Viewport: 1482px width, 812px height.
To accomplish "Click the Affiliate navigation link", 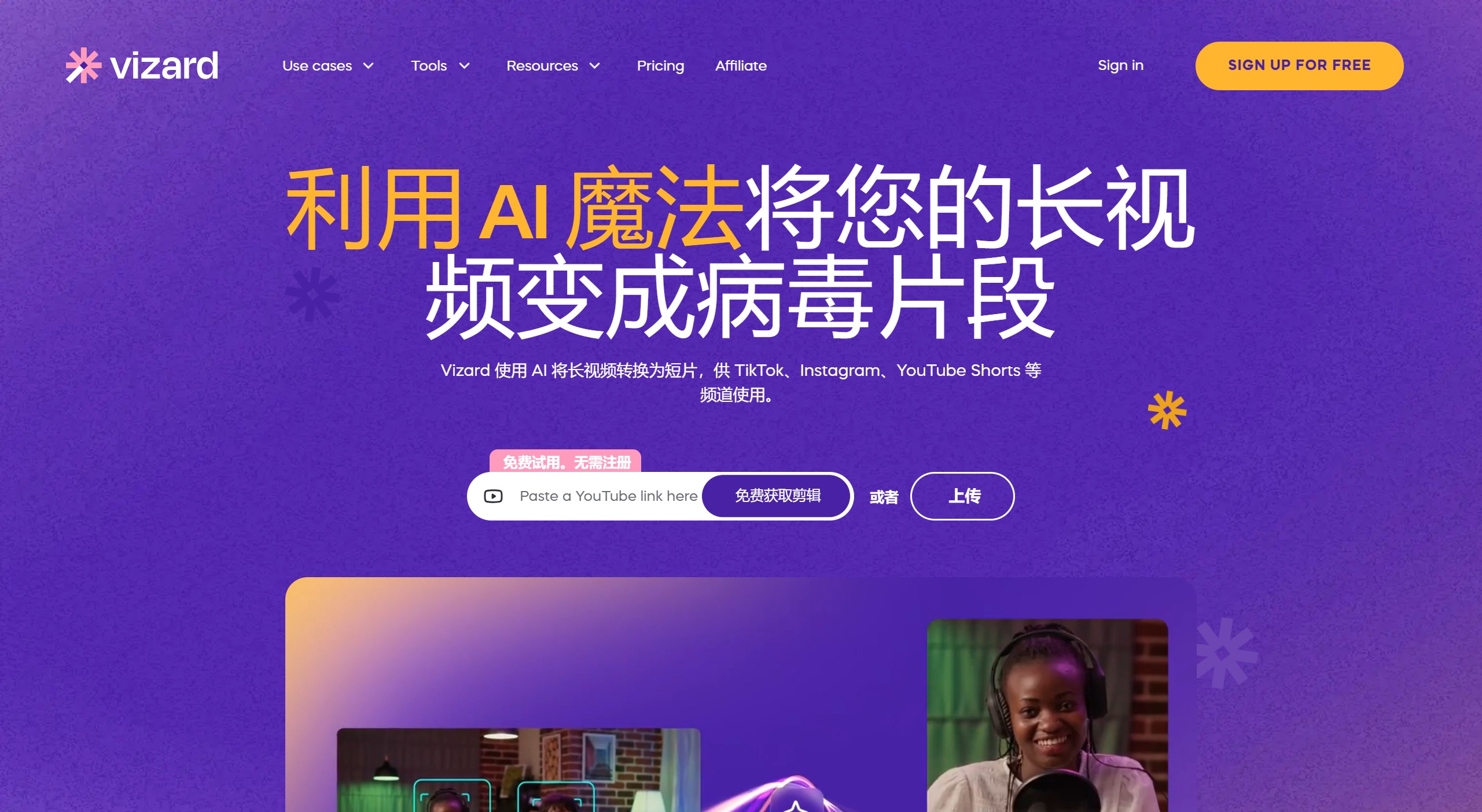I will (x=740, y=65).
